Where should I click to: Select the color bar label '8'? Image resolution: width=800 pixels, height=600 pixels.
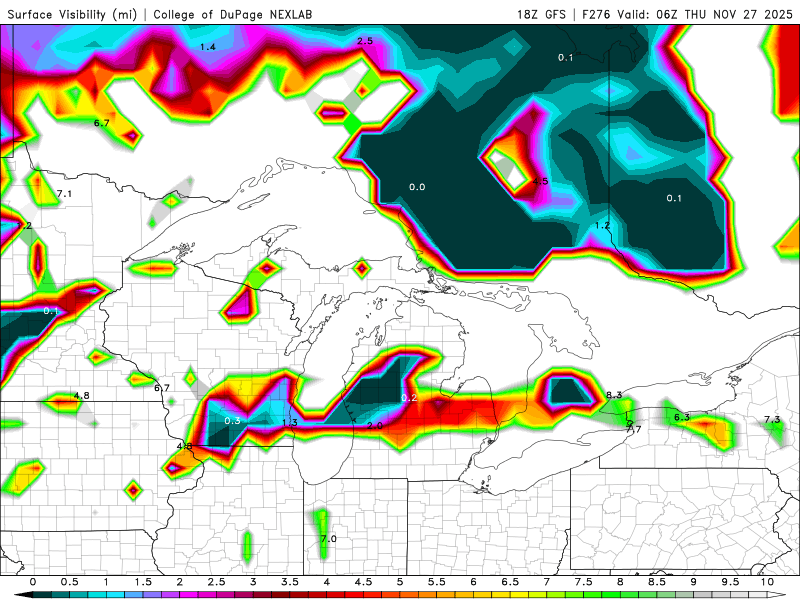(620, 582)
